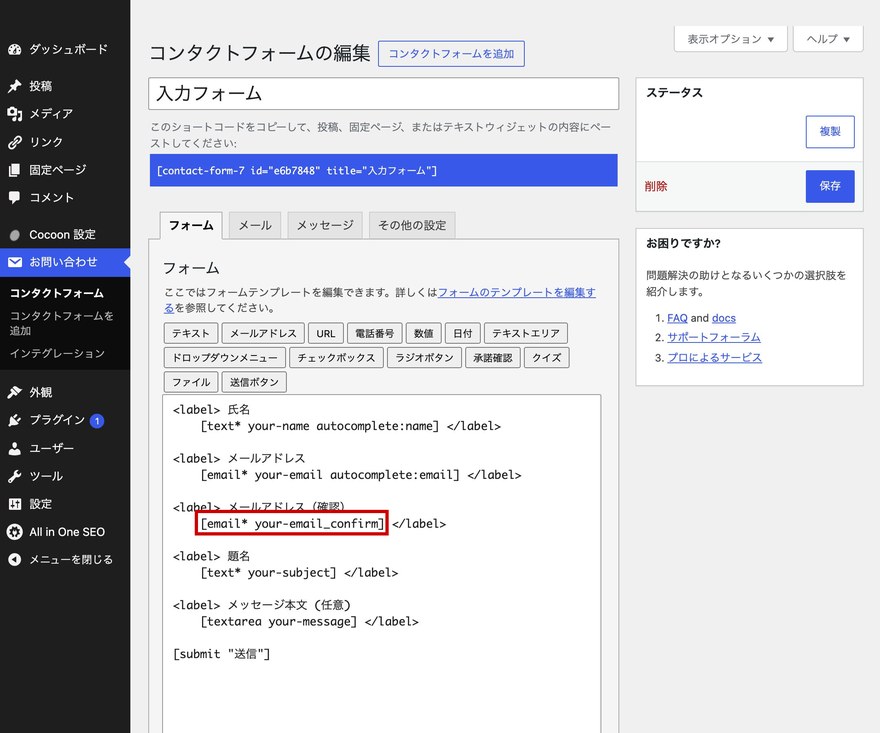880x733 pixels.
Task: Open フォームのテンプレートを編集する link
Action: click(516, 292)
